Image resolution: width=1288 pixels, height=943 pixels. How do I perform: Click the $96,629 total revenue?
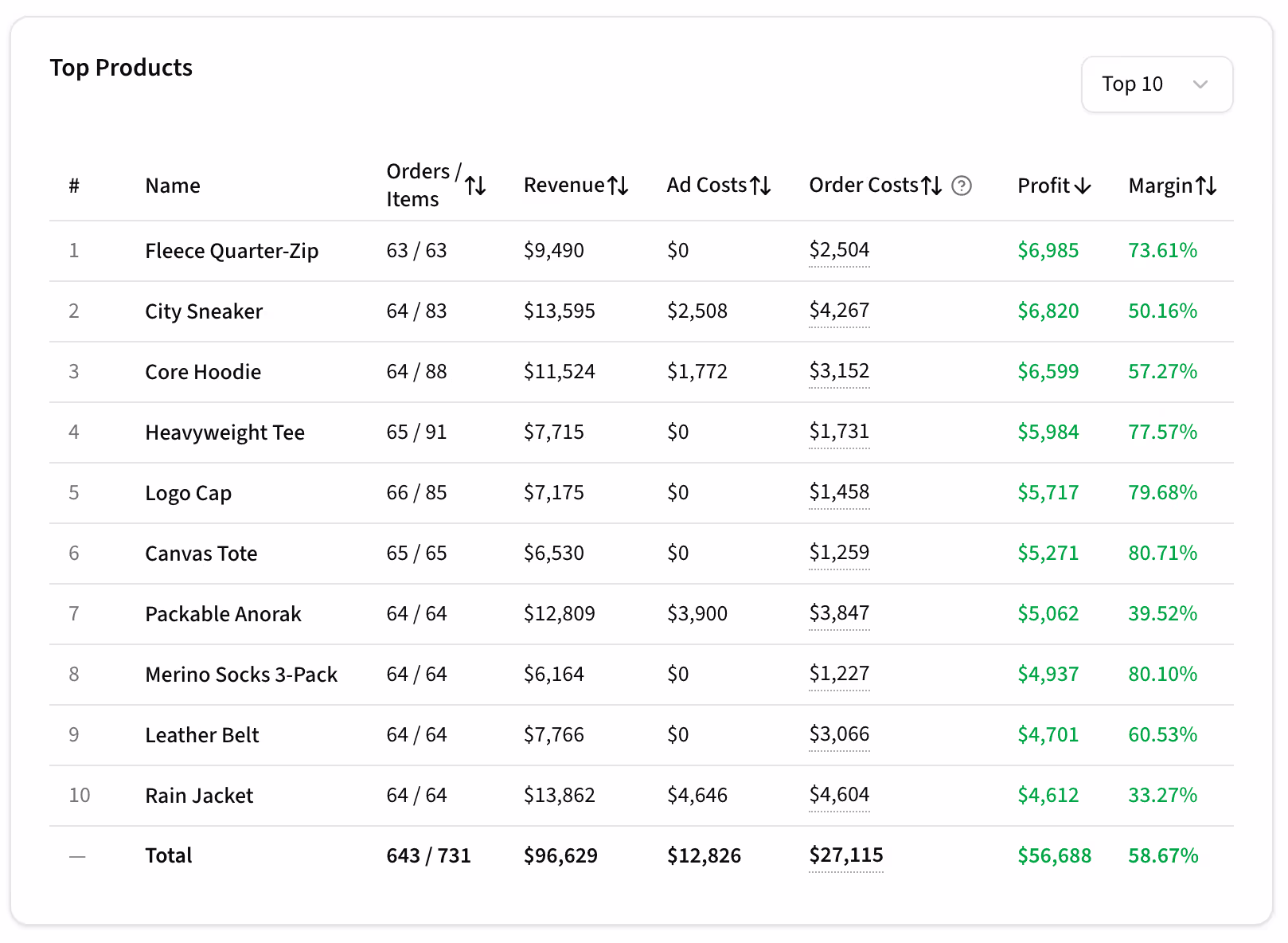[x=560, y=856]
